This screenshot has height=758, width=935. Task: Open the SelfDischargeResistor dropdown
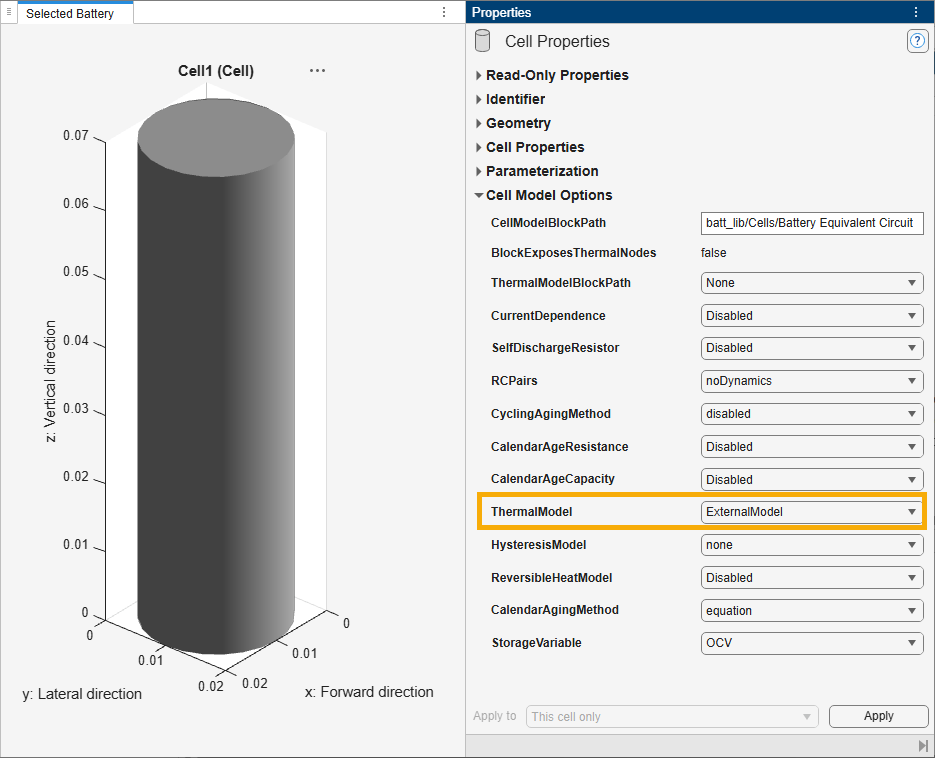tap(812, 348)
